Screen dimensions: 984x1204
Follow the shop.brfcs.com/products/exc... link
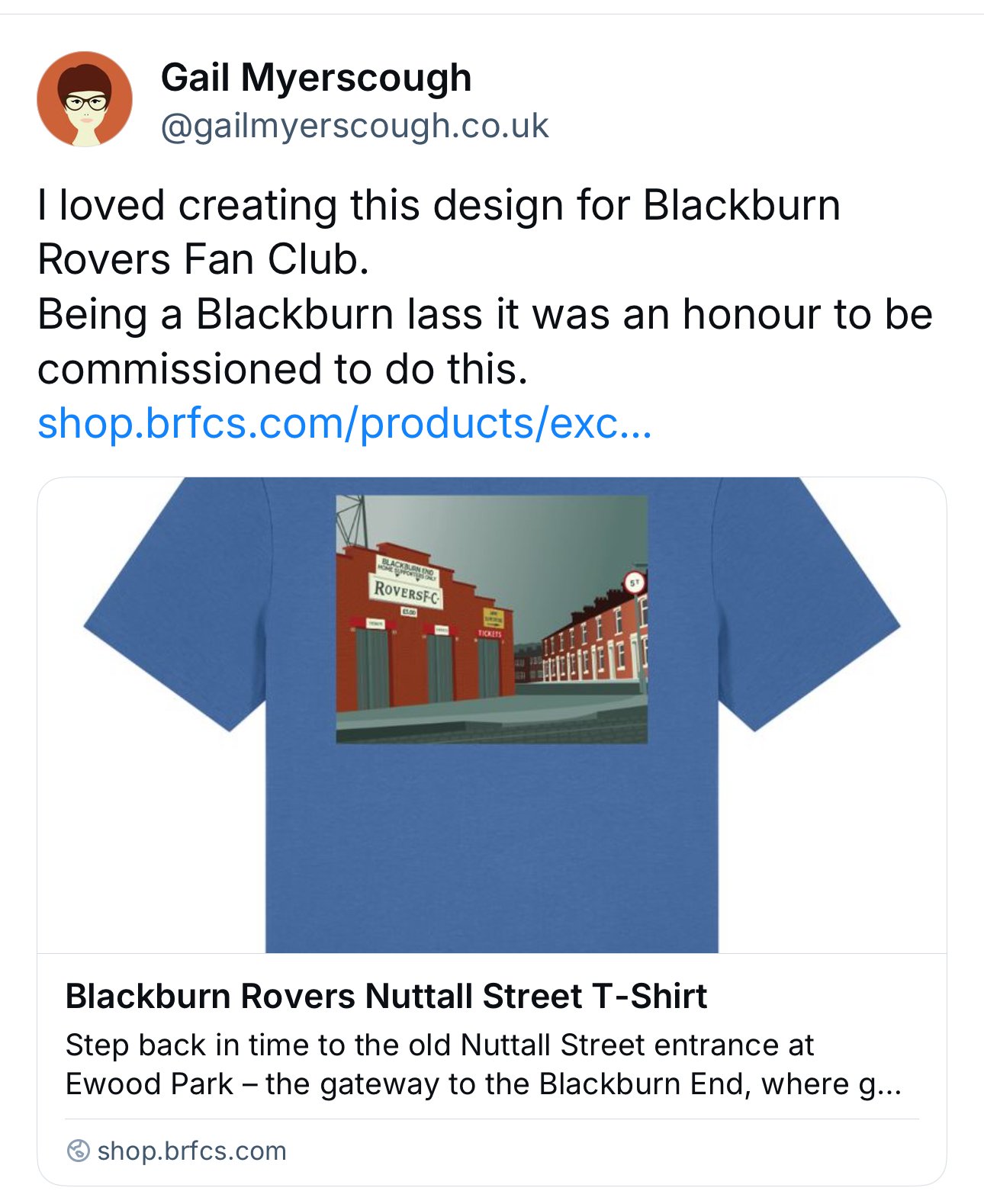click(345, 423)
